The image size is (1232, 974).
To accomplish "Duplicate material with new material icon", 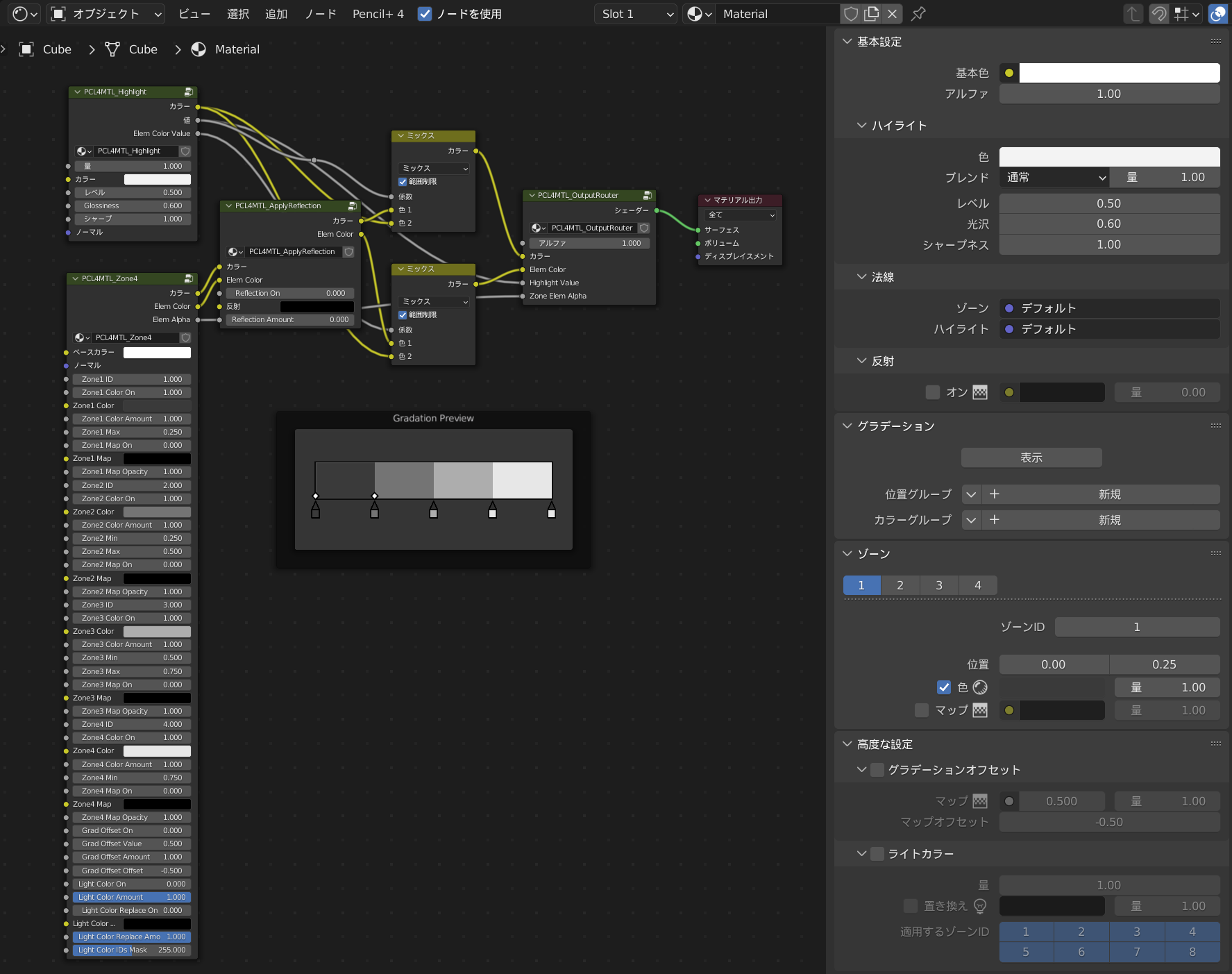I will click(872, 14).
